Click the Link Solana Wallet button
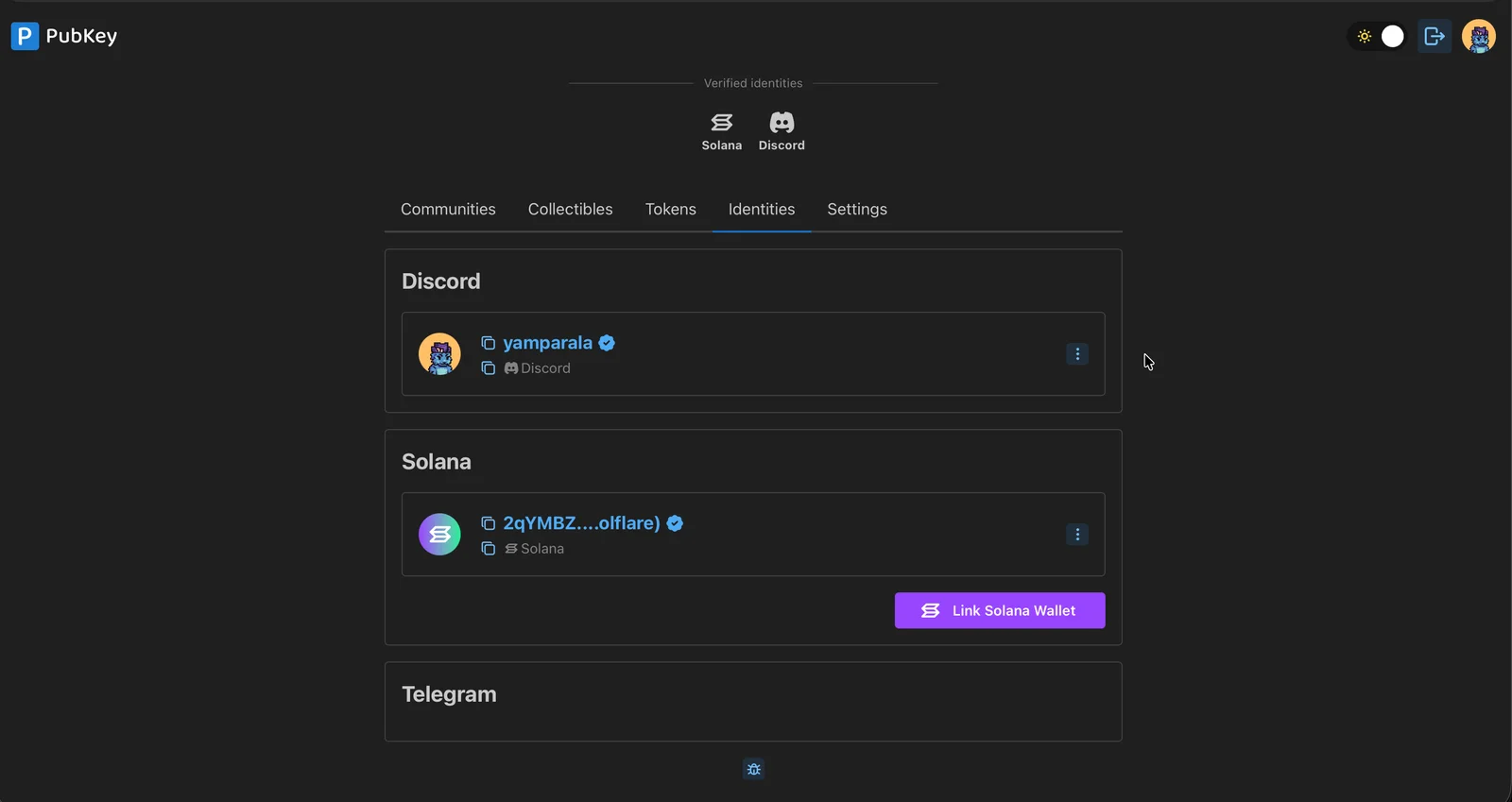 (1000, 610)
